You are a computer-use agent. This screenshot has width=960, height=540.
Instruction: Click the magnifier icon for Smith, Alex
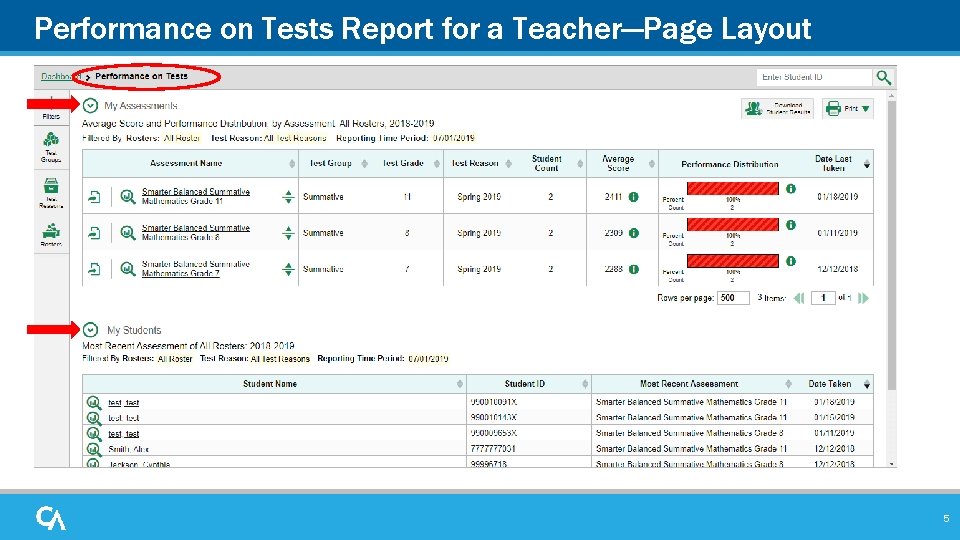click(x=94, y=449)
